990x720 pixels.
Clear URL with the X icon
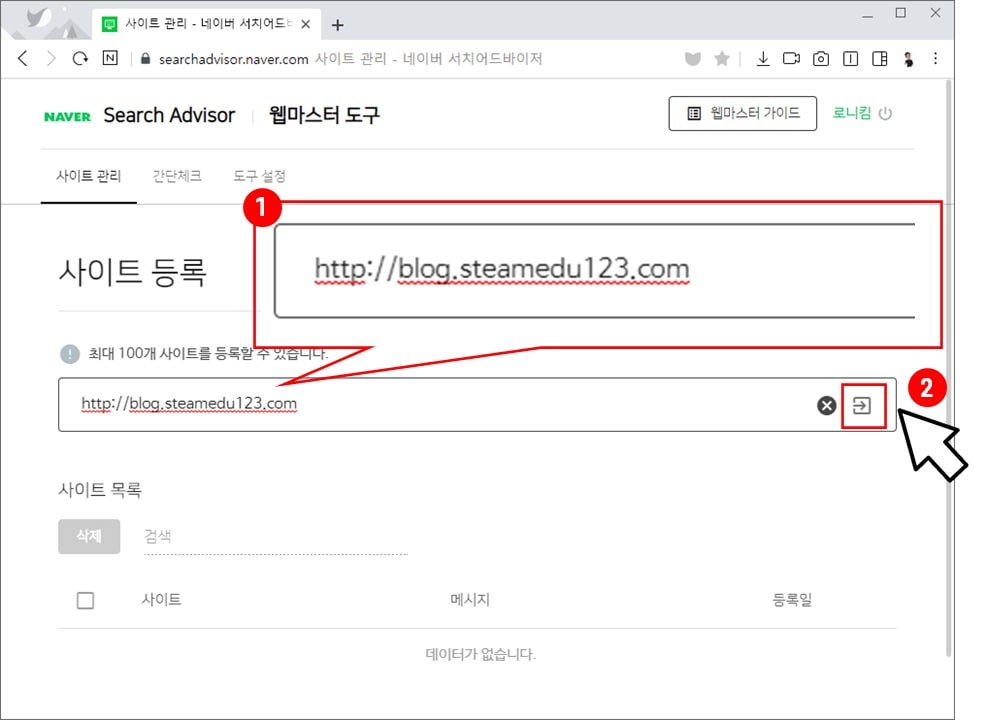(x=826, y=405)
